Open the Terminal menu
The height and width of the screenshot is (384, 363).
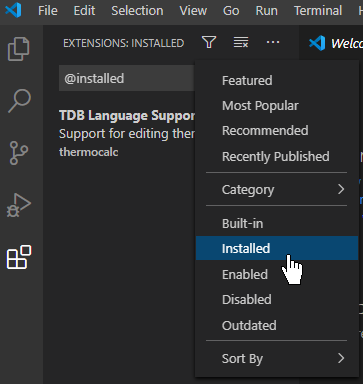pyautogui.click(x=318, y=11)
